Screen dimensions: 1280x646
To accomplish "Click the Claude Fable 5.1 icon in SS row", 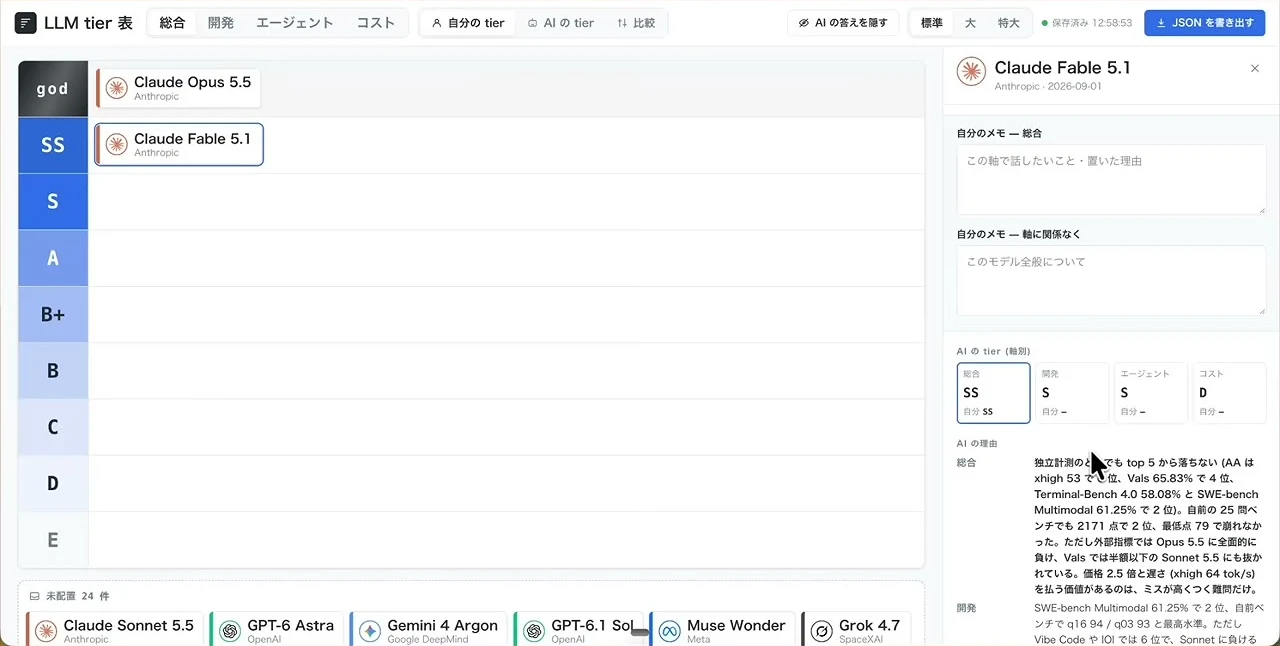I will [x=117, y=145].
